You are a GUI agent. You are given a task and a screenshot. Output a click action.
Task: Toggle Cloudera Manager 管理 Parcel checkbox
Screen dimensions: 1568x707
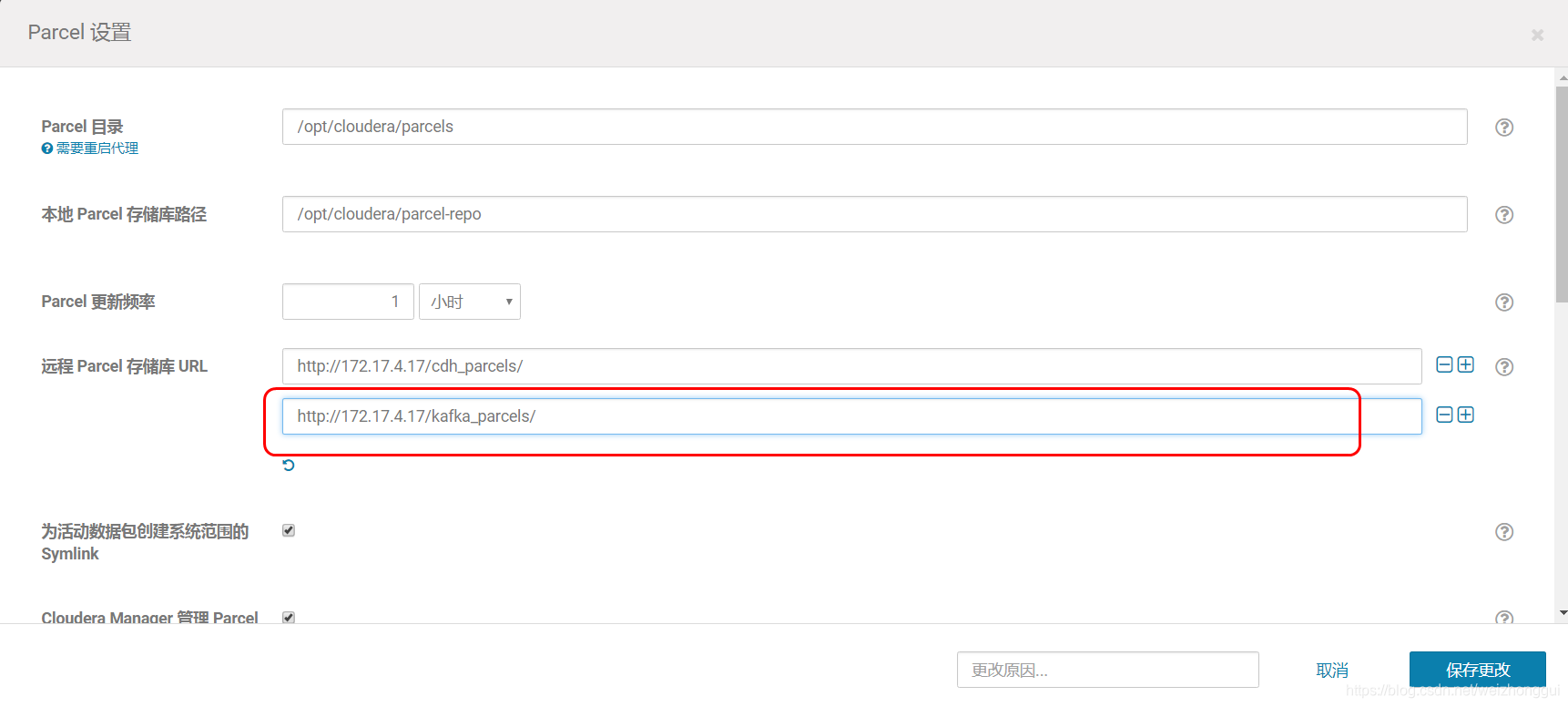289,617
